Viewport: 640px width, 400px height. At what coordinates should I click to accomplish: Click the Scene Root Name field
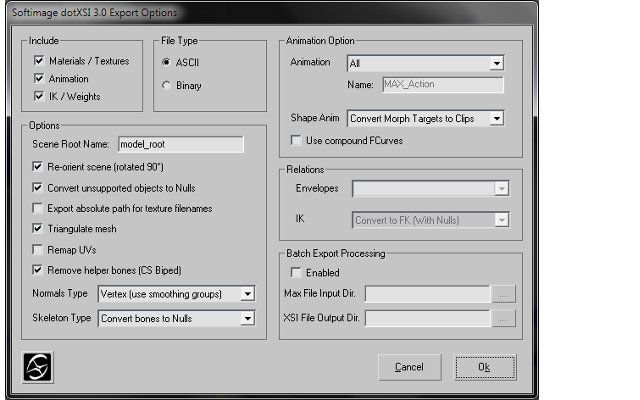(181, 144)
